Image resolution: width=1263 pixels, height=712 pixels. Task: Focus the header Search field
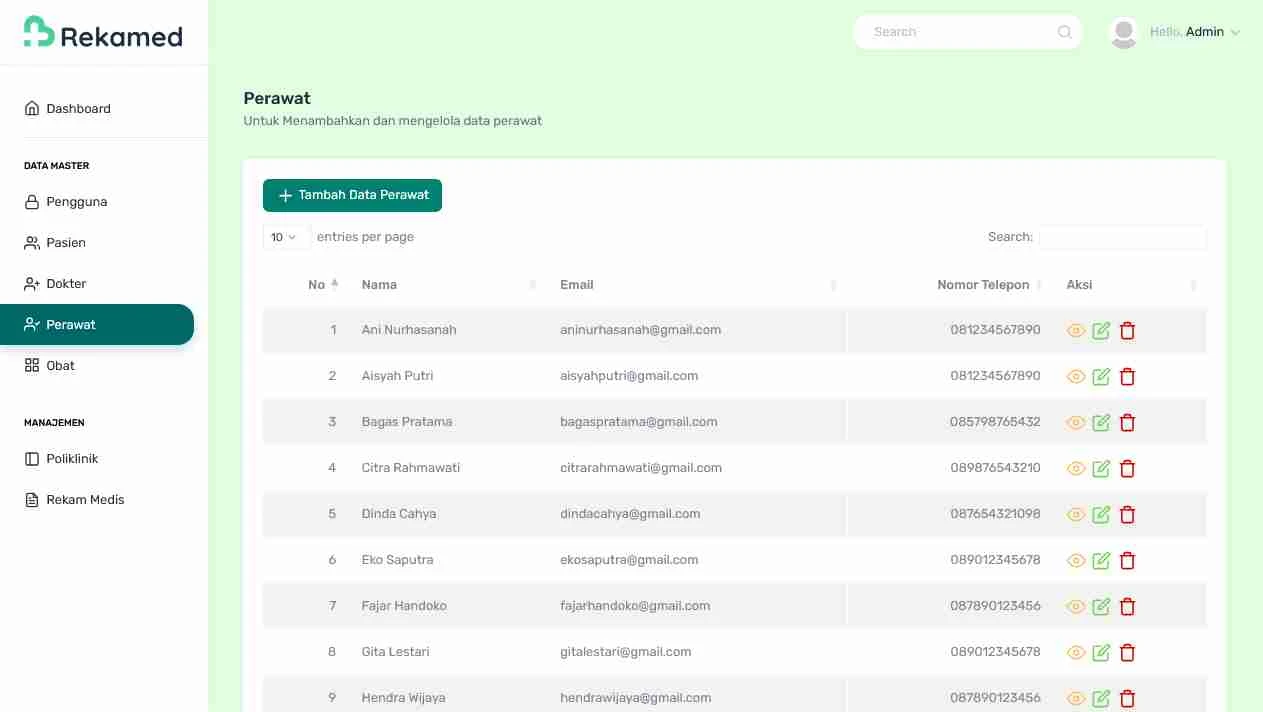pyautogui.click(x=968, y=32)
